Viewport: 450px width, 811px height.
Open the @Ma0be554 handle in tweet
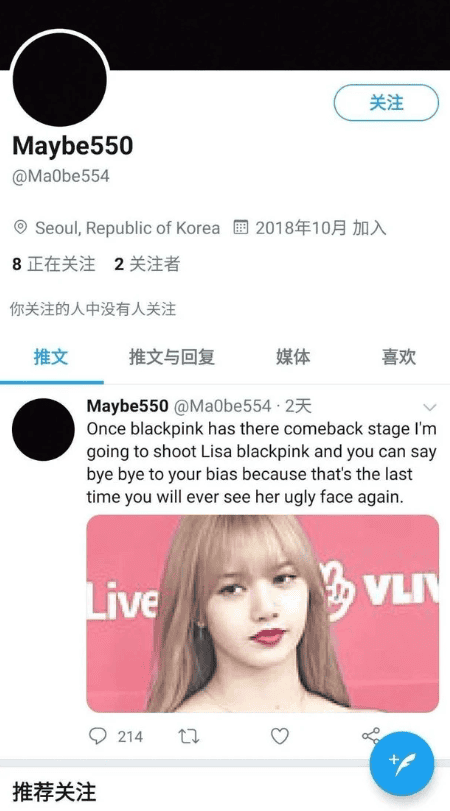[x=222, y=406]
